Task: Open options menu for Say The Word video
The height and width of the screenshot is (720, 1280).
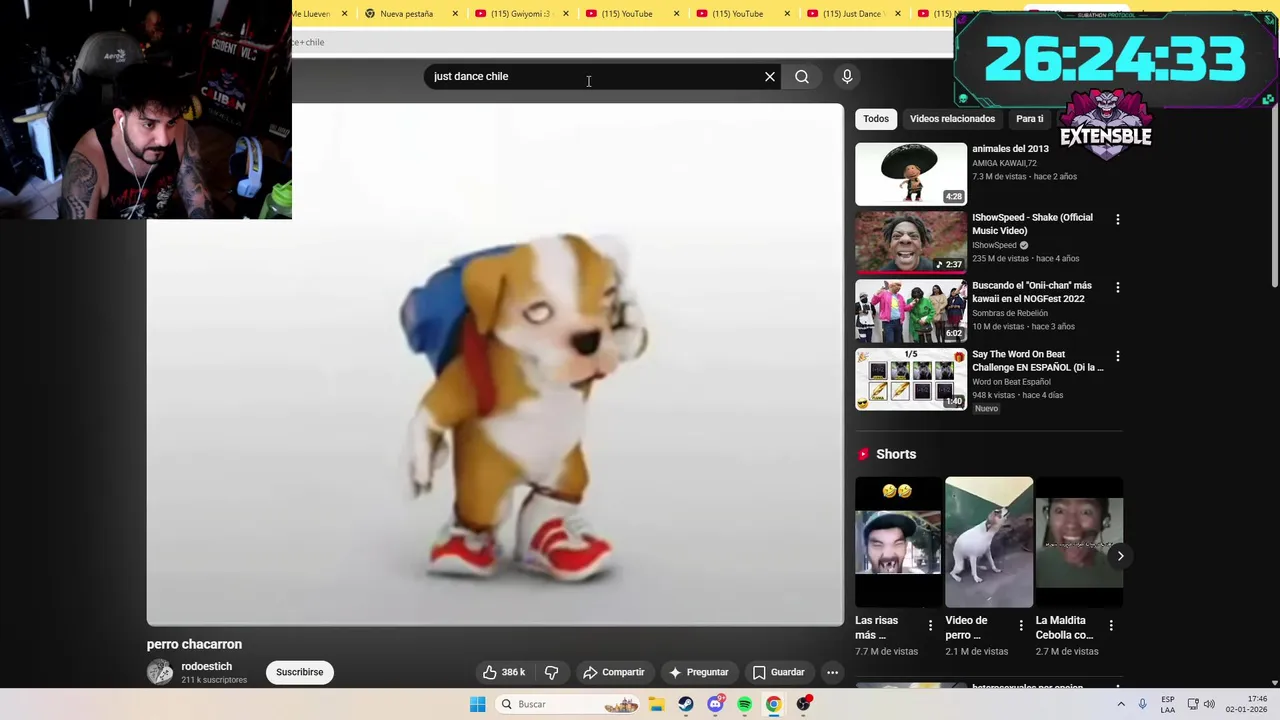Action: 1118,356
